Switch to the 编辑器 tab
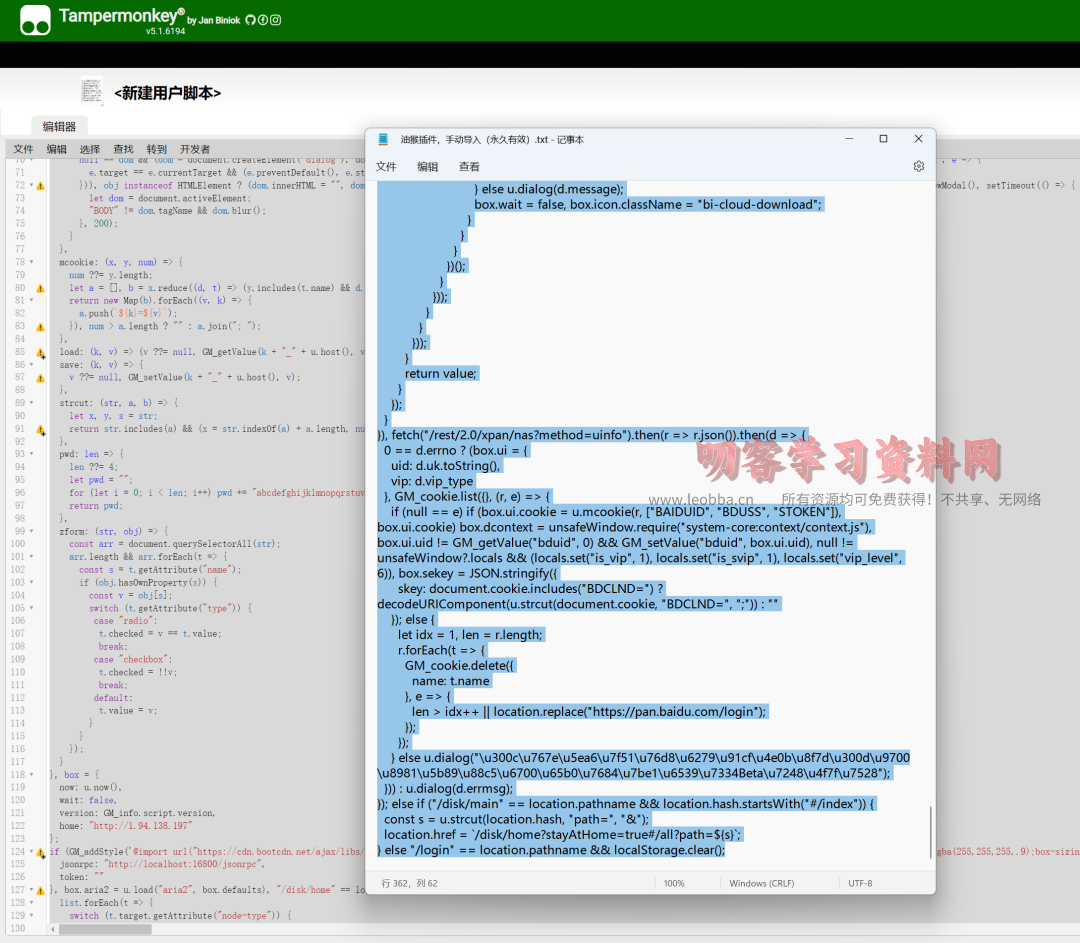 [59, 127]
